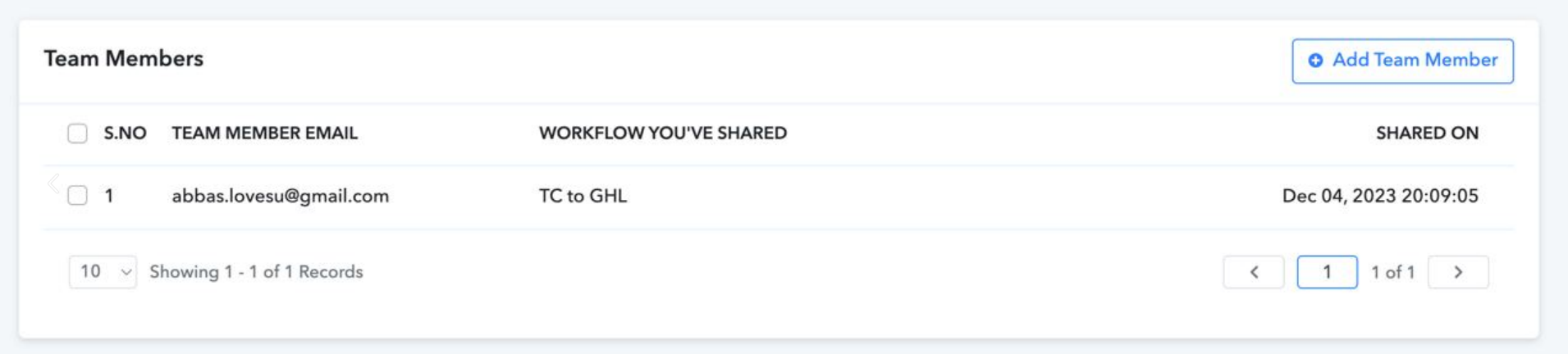
Task: Check the box for row 1 member
Action: click(77, 196)
